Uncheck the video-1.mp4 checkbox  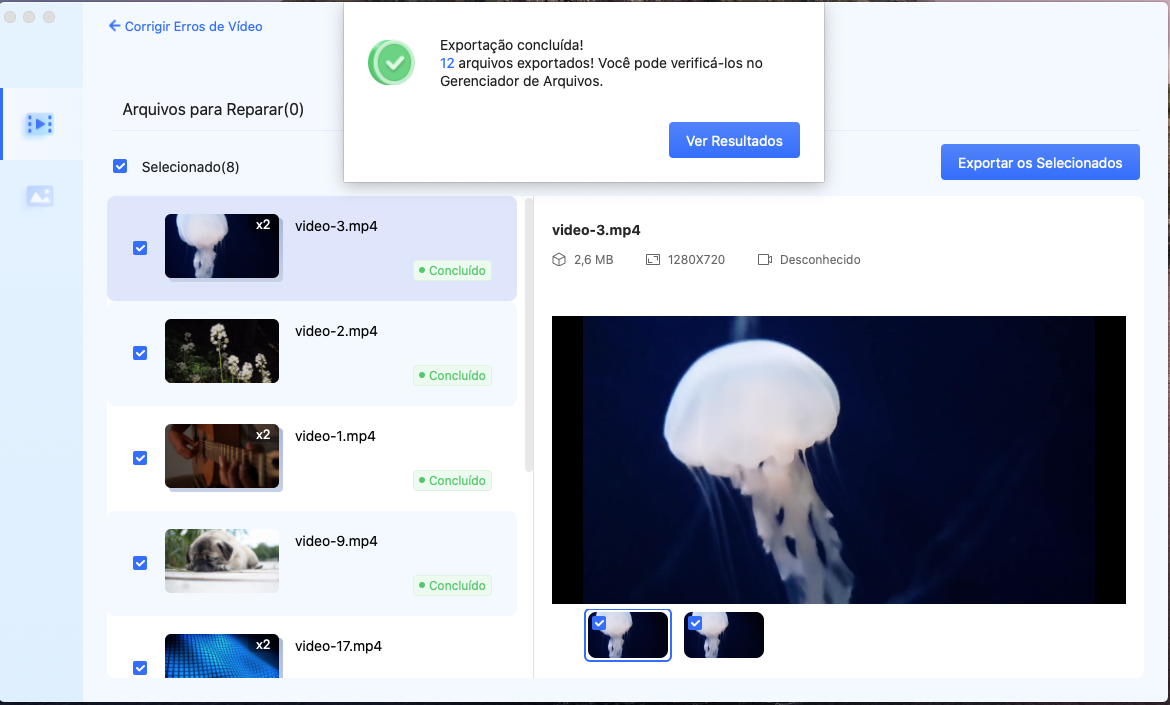pyautogui.click(x=140, y=458)
